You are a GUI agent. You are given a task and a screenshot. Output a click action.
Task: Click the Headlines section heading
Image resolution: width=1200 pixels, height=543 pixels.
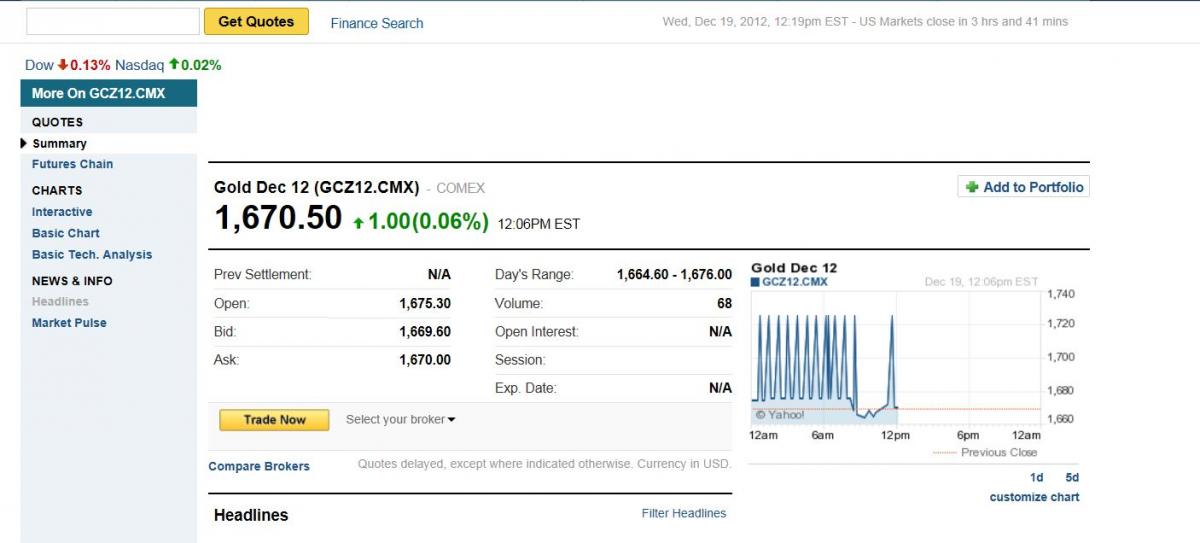(x=251, y=515)
